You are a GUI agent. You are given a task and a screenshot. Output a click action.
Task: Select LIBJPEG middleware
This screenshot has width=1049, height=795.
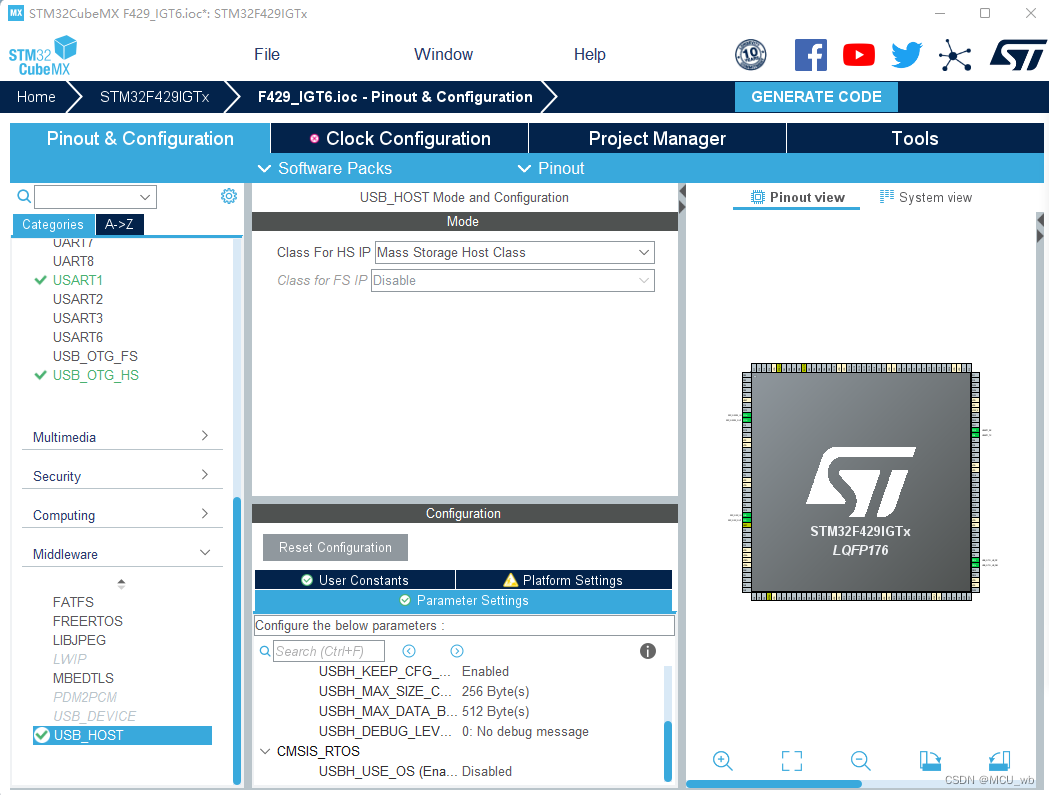tap(79, 640)
